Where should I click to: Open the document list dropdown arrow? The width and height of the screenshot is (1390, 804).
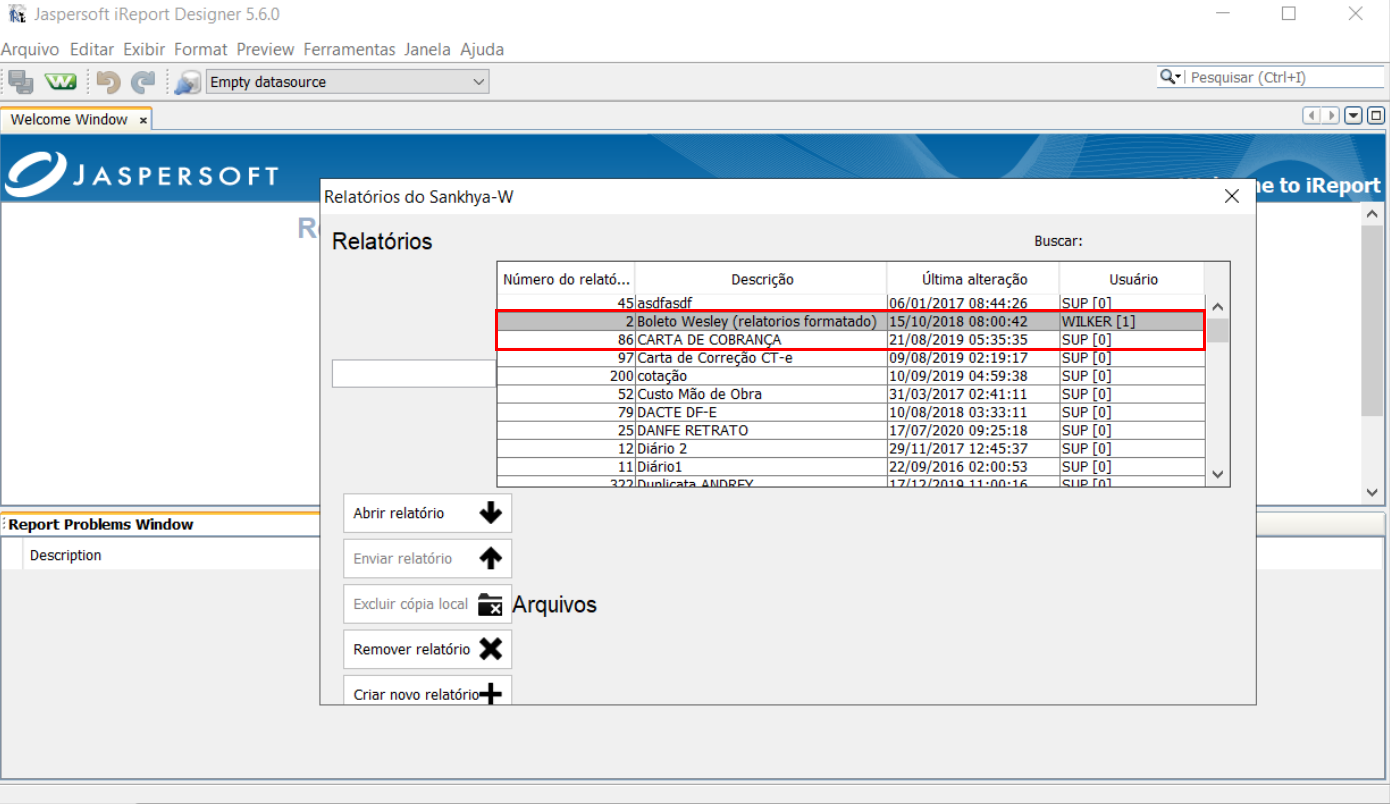[x=1353, y=116]
